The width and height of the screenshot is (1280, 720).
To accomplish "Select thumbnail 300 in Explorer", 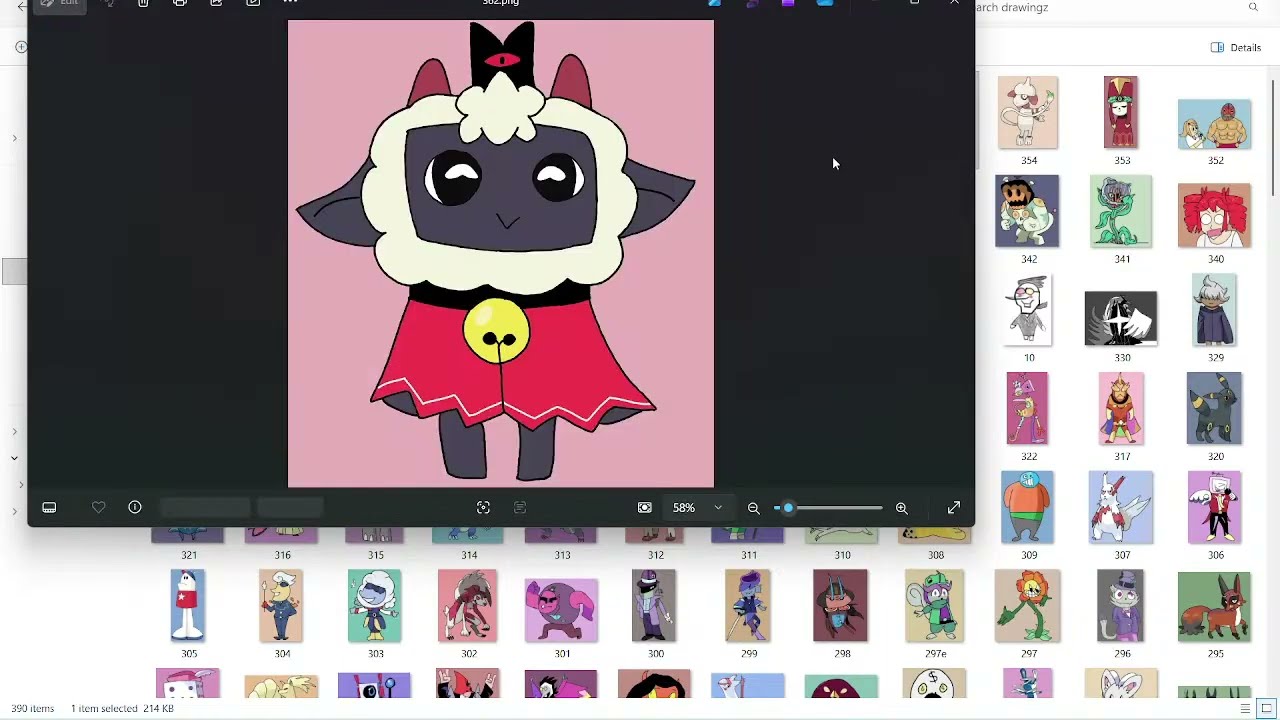I will pos(654,605).
